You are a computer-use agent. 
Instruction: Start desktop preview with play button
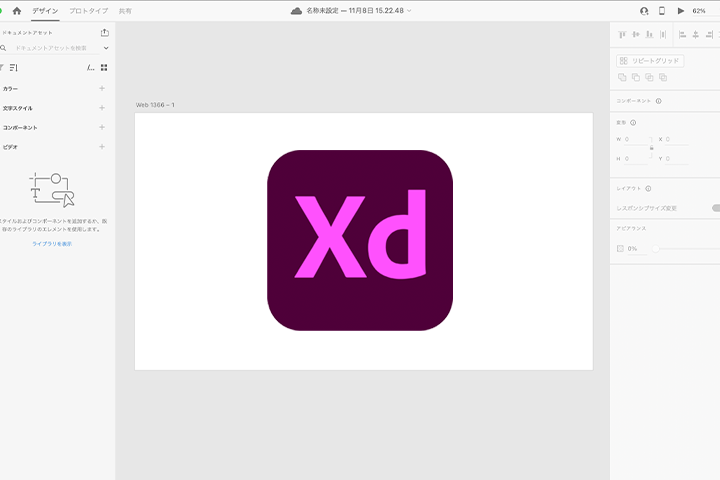click(681, 11)
